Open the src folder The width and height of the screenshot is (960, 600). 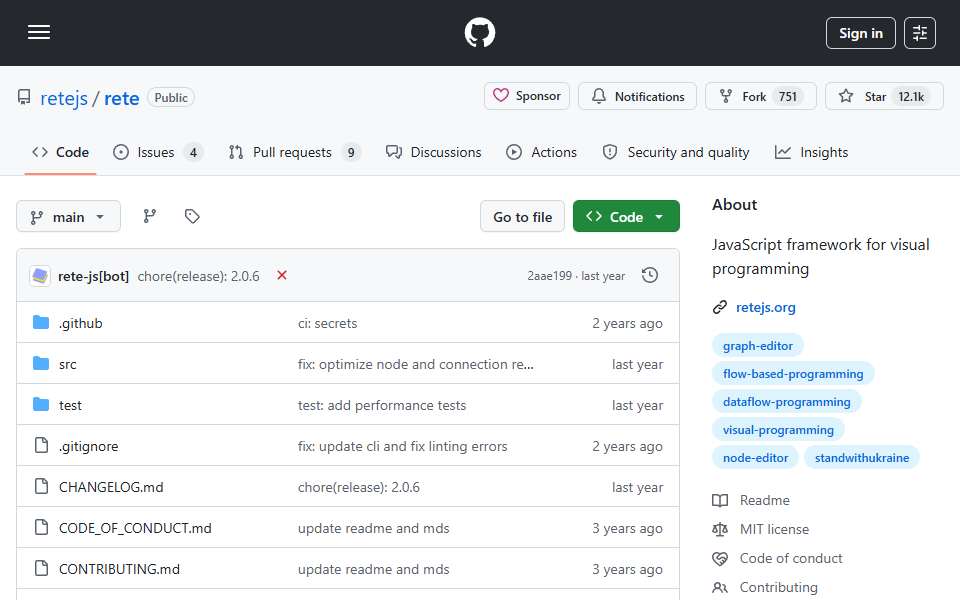point(67,364)
